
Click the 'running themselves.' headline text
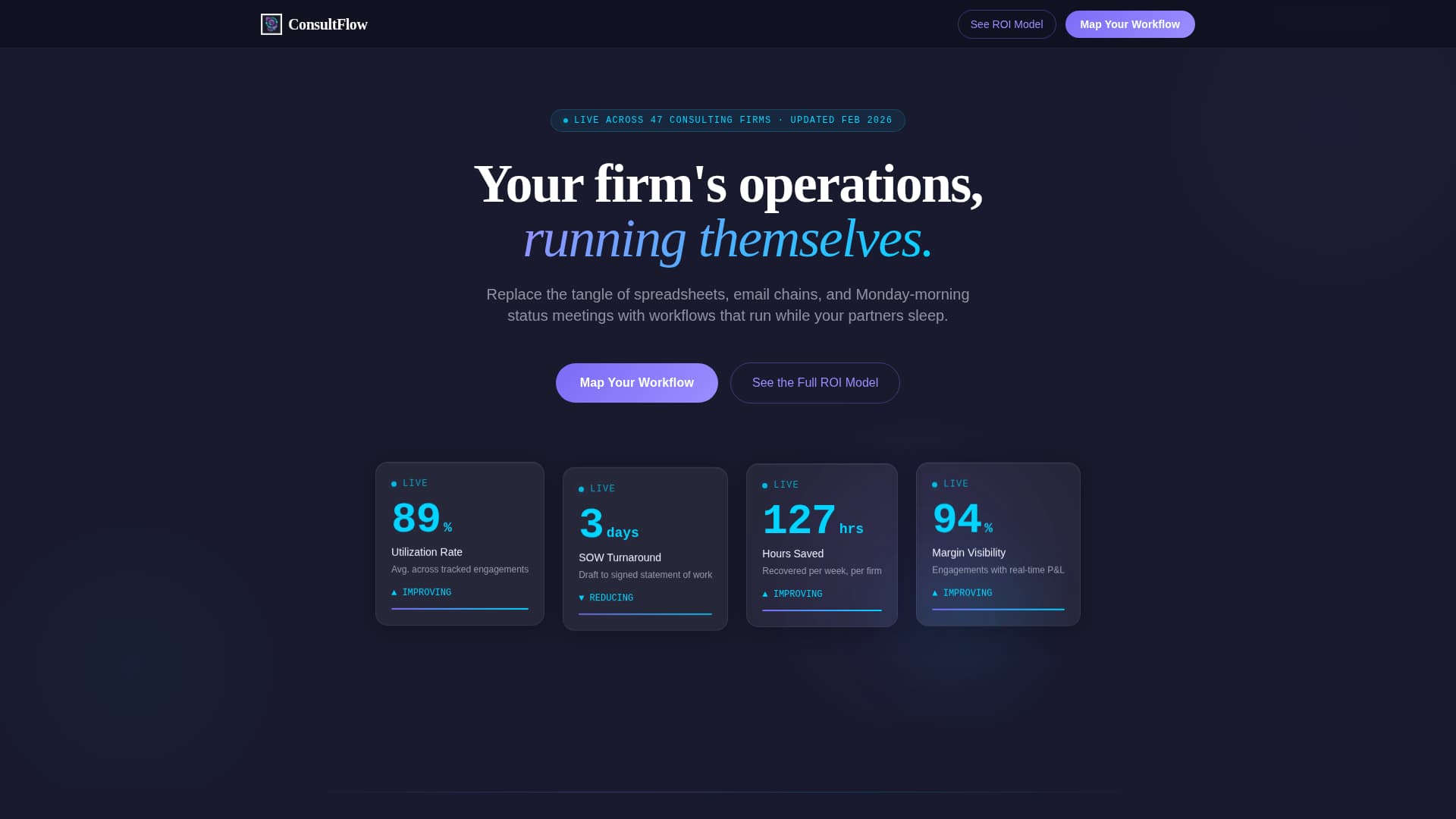coord(728,239)
